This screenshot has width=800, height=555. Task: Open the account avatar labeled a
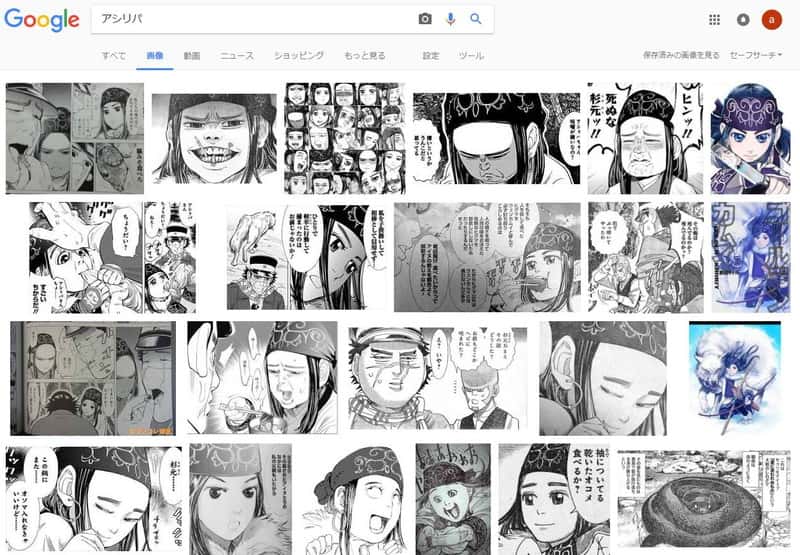pos(771,20)
